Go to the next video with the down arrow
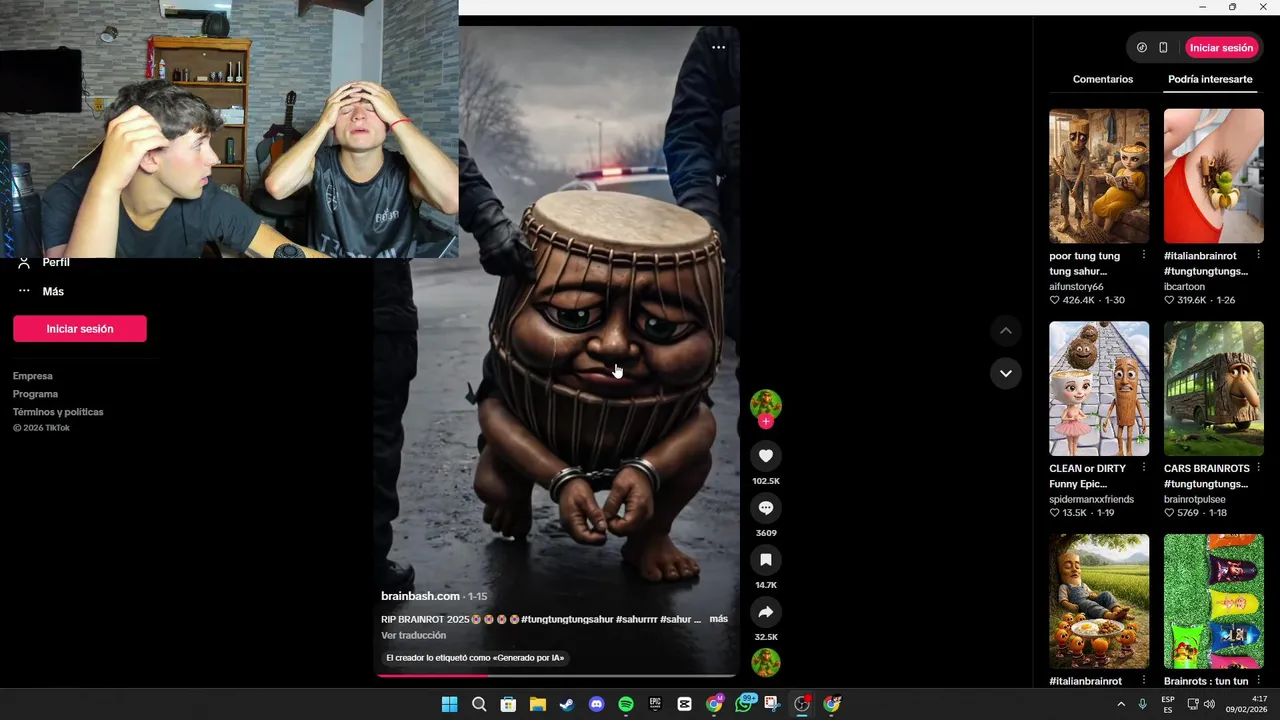 coord(1006,373)
